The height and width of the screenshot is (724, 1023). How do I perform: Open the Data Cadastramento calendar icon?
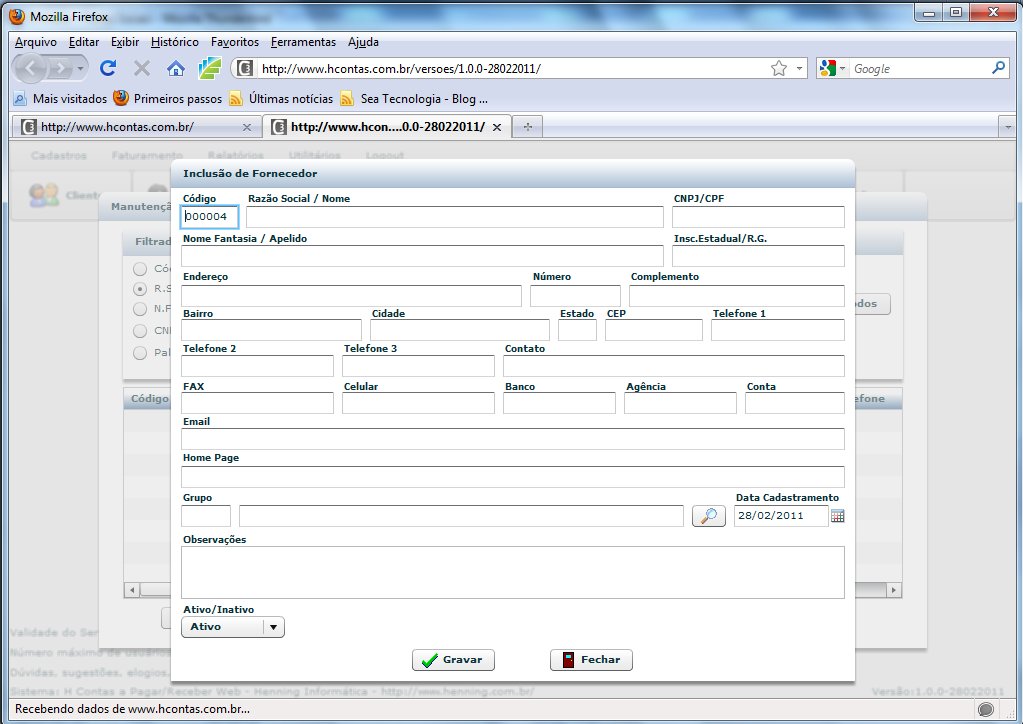(x=838, y=516)
